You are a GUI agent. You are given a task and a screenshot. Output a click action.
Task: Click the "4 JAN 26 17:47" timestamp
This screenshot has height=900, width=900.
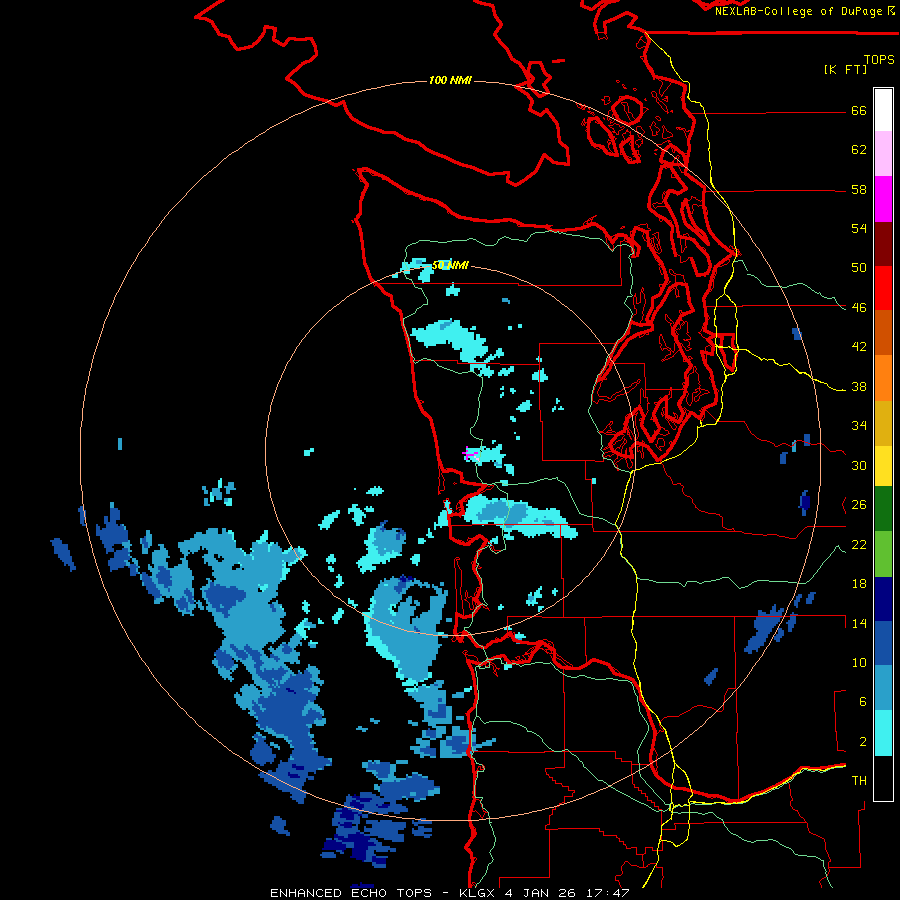point(567,893)
